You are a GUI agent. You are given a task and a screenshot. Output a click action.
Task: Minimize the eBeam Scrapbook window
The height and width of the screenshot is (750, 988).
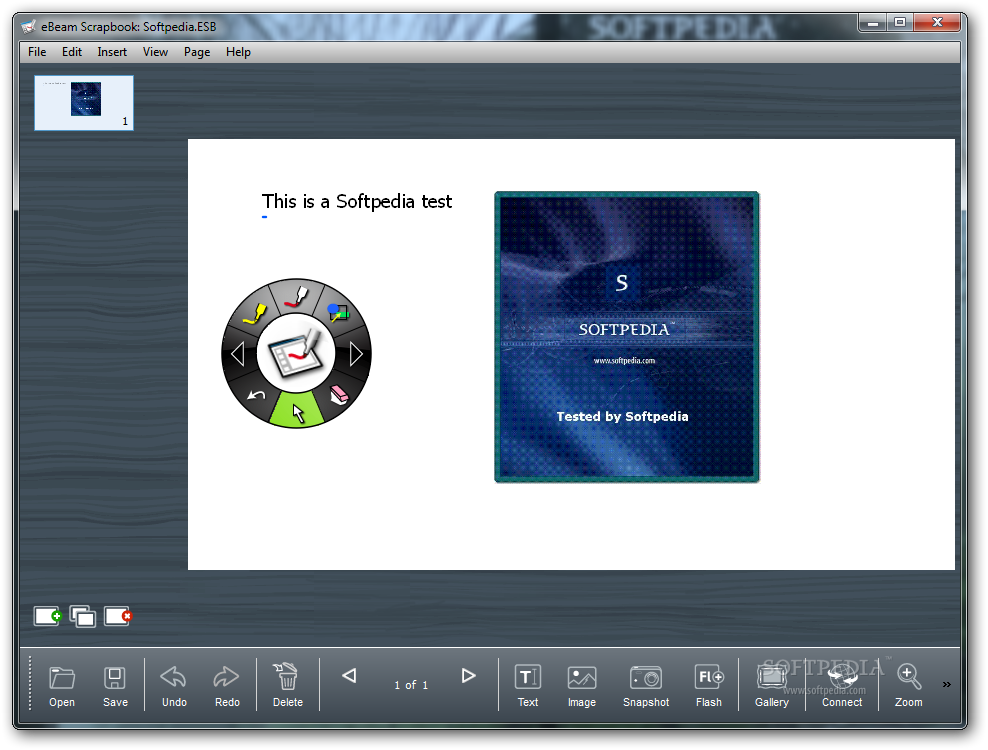tap(873, 23)
